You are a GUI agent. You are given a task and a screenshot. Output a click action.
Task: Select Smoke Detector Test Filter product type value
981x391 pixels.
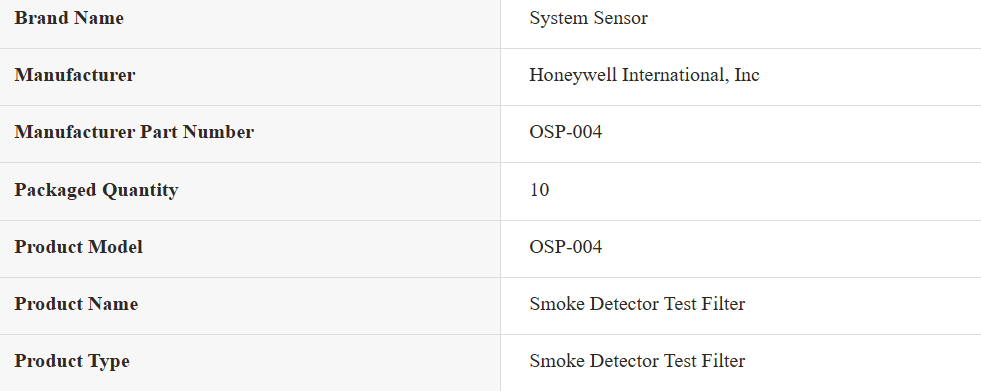[x=637, y=361]
